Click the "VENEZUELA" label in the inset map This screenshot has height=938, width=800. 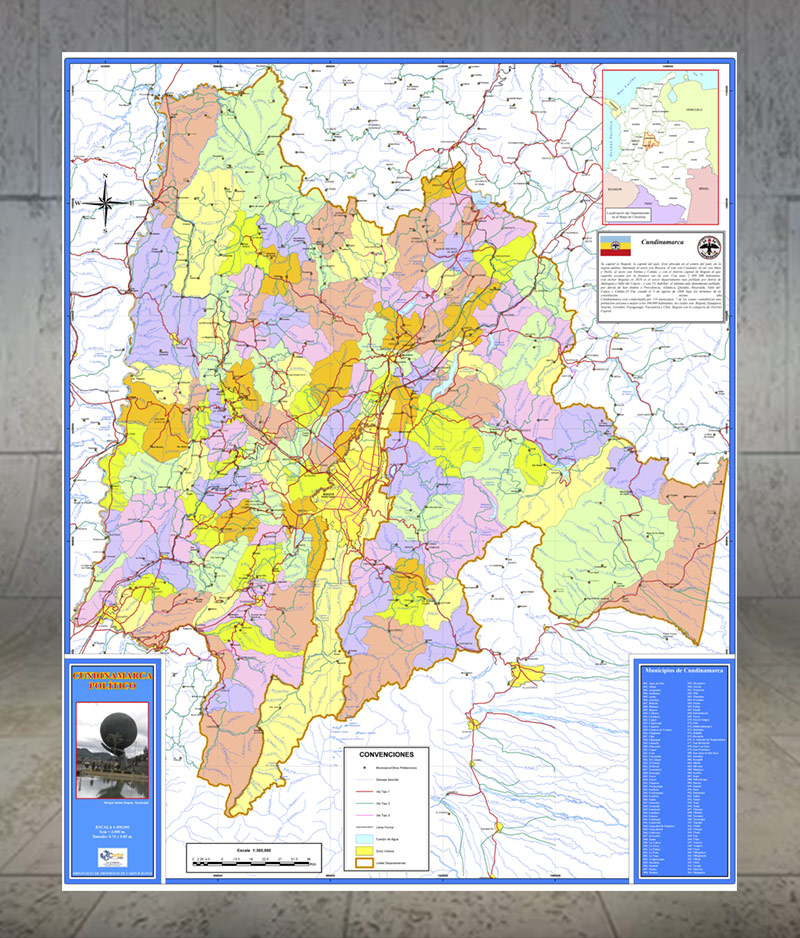click(x=693, y=110)
